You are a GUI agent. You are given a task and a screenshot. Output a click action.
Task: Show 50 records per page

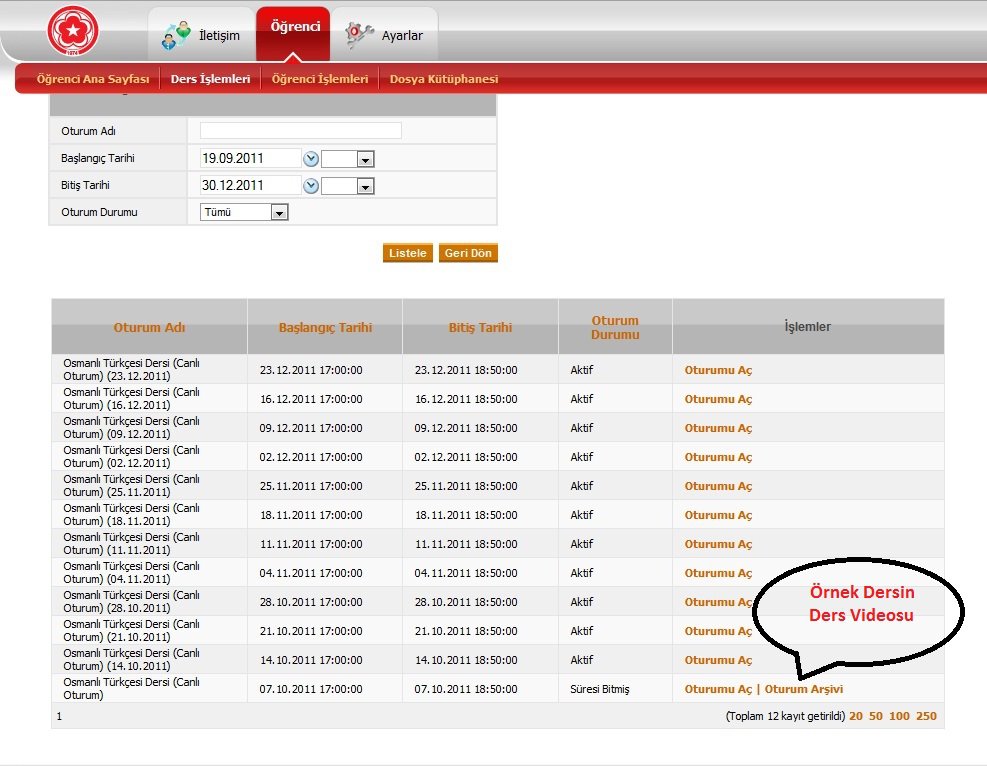tap(876, 716)
